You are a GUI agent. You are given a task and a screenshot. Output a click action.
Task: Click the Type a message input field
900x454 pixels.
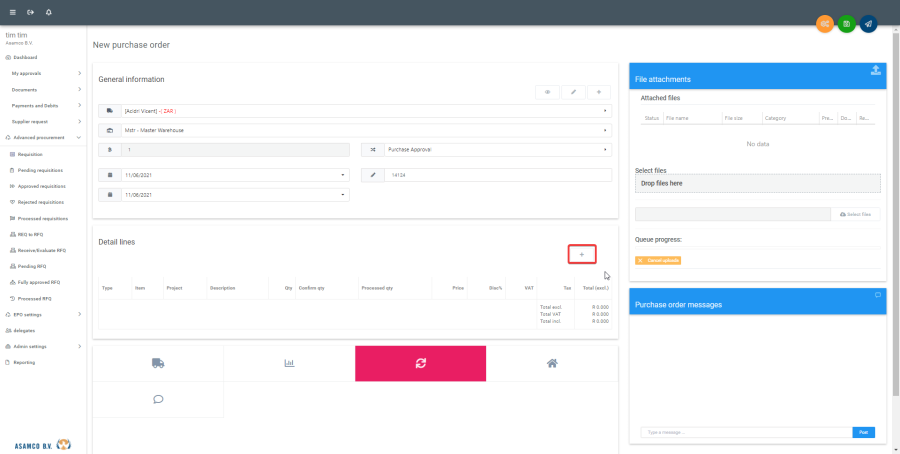pyautogui.click(x=745, y=432)
